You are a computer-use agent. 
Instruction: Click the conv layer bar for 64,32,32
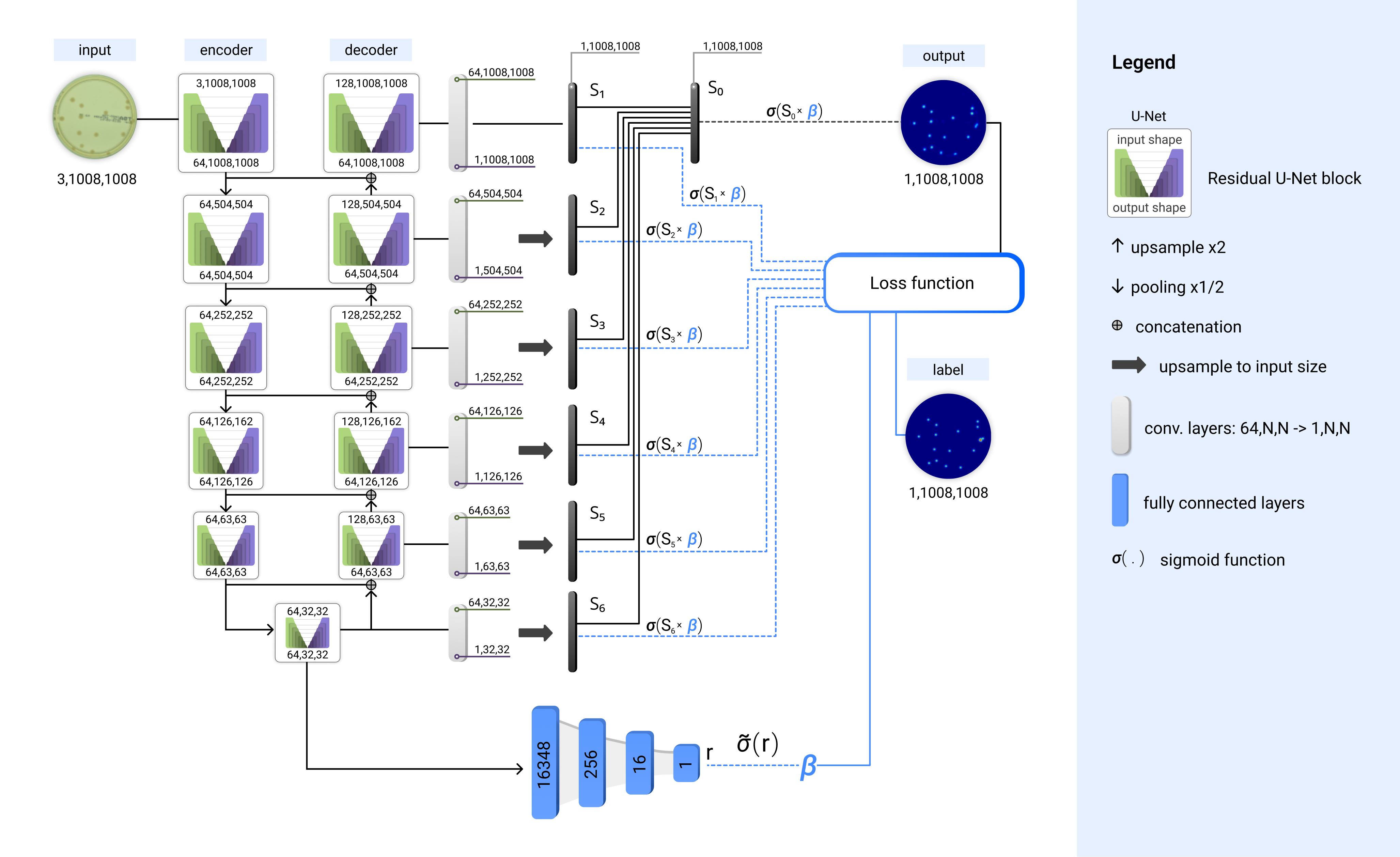pyautogui.click(x=458, y=633)
